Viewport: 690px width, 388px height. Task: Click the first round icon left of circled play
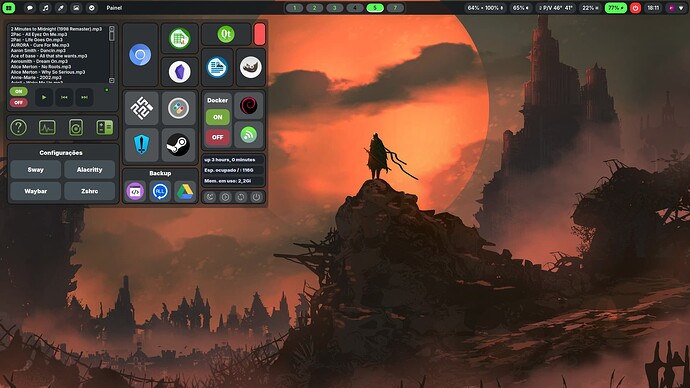click(x=210, y=197)
